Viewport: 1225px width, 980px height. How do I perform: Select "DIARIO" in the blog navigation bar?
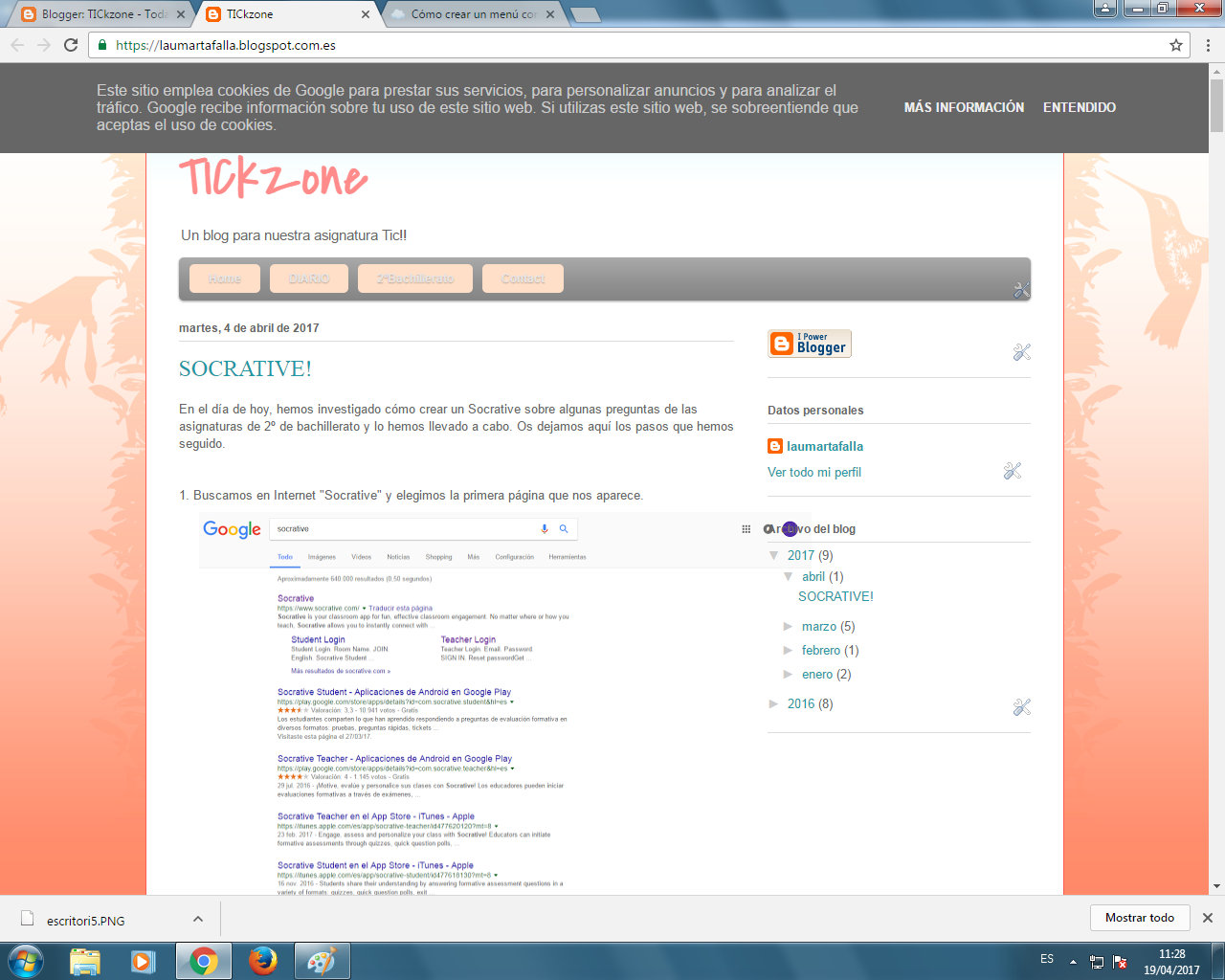tap(311, 278)
